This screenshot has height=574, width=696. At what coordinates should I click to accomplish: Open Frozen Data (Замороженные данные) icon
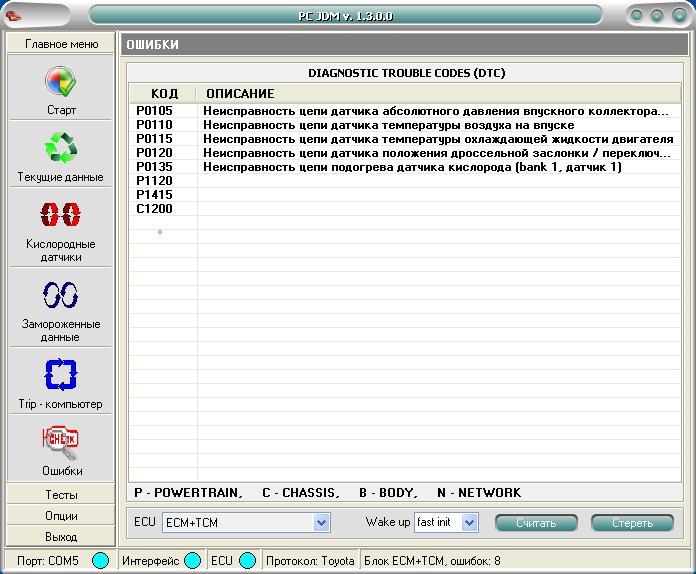tap(61, 294)
